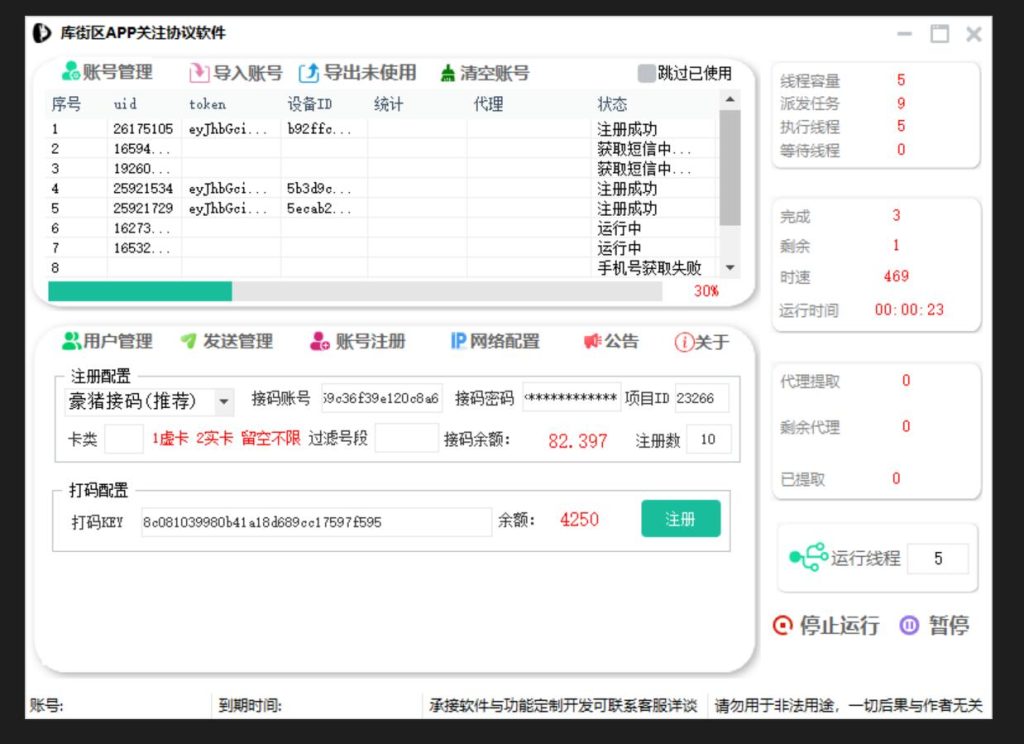Click the green progress bar at 30%

tap(140, 291)
